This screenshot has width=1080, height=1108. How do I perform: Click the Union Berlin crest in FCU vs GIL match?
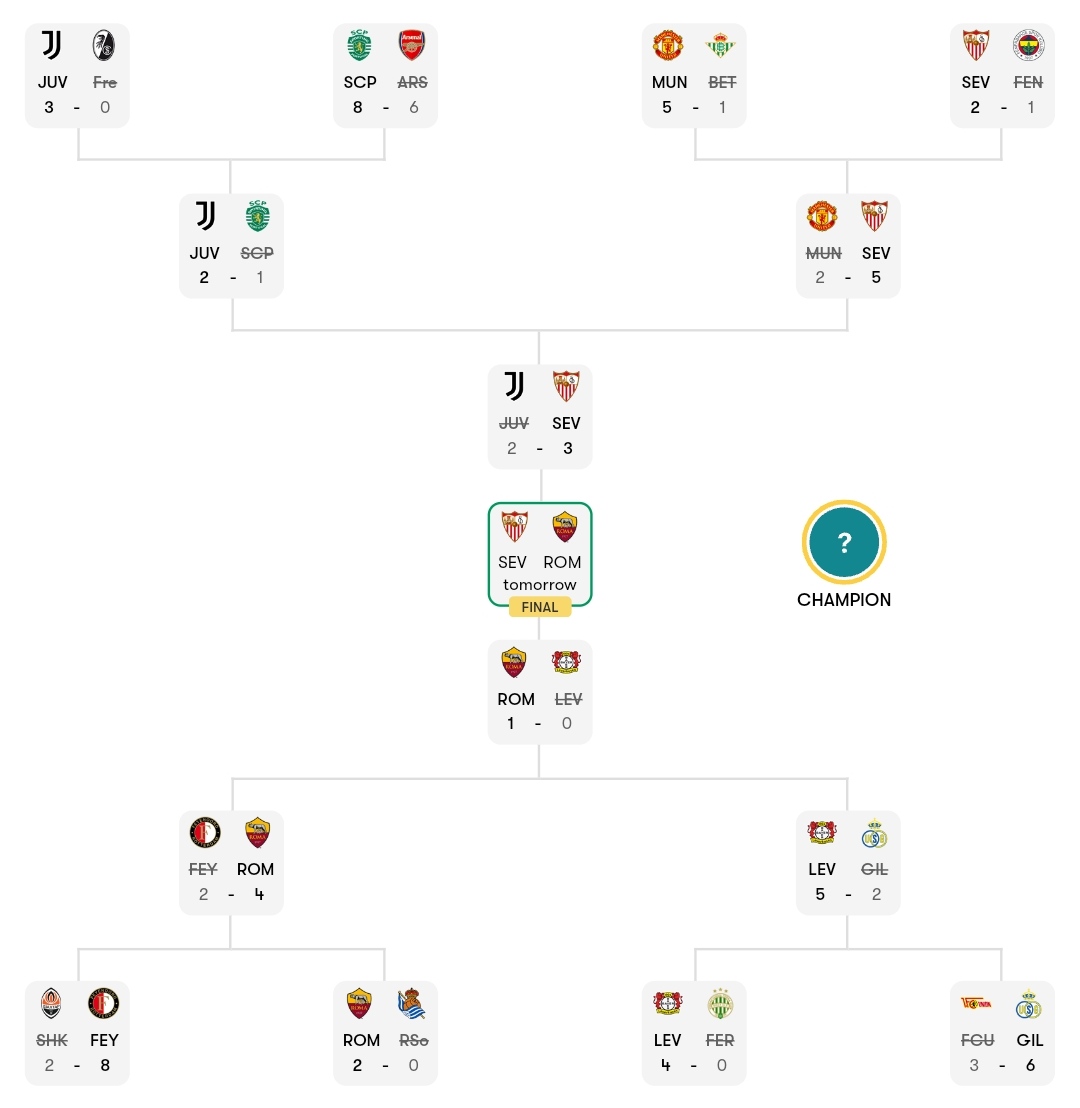pyautogui.click(x=976, y=1003)
